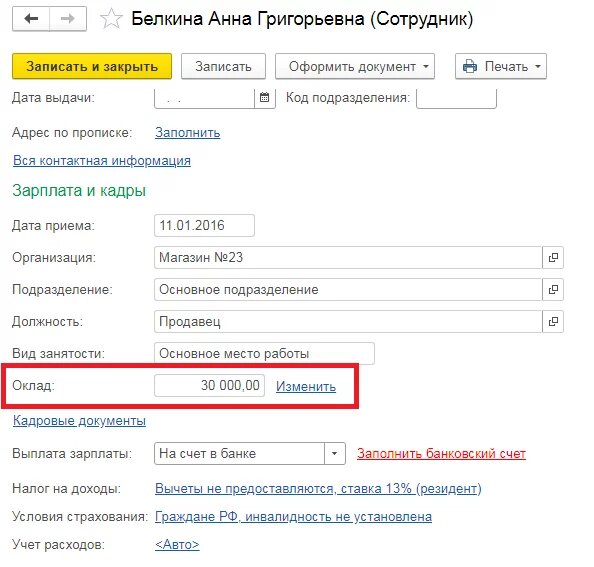Click the Зарплата и кадры section heading
The height and width of the screenshot is (567, 594).
(79, 191)
